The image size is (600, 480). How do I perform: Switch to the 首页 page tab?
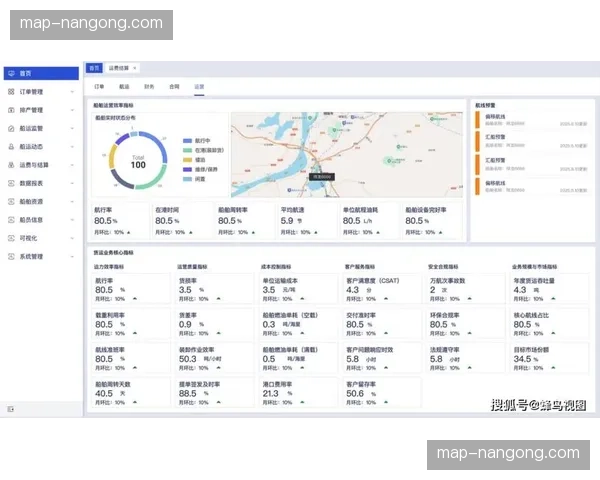(x=94, y=68)
